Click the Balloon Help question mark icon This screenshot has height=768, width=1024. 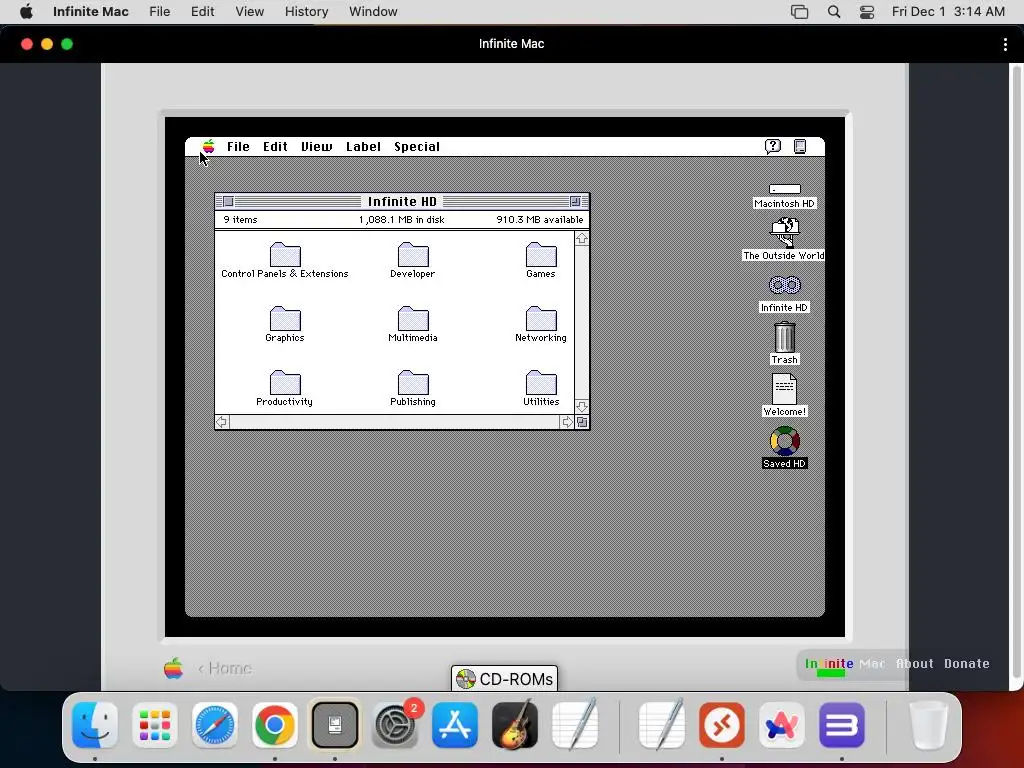pos(773,146)
